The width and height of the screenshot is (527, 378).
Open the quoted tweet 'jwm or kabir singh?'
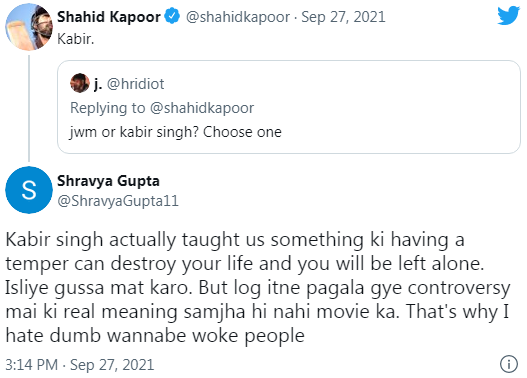pos(289,107)
